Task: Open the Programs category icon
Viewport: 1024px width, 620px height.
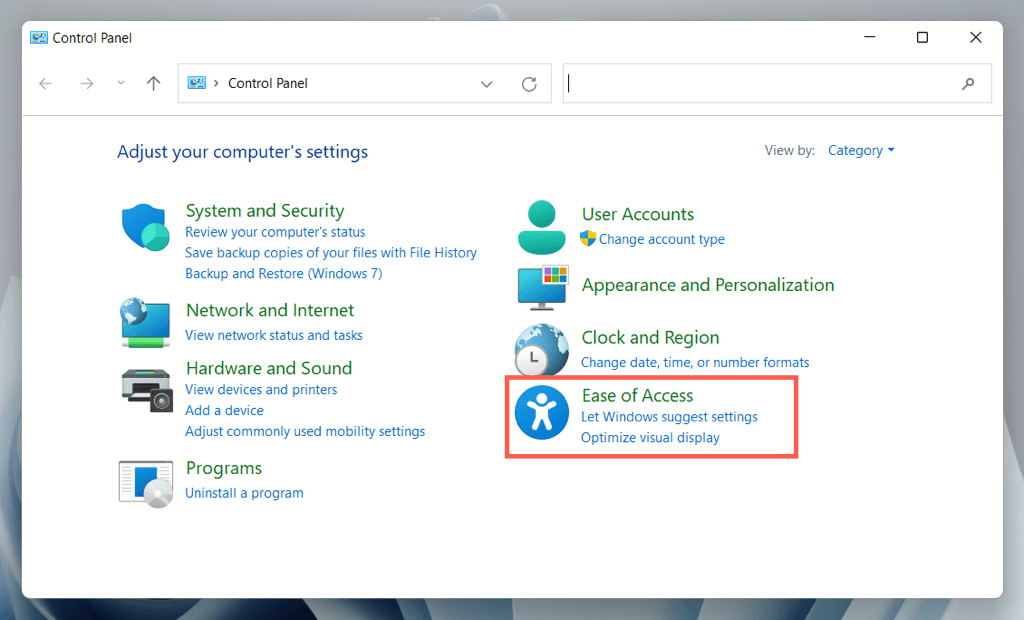Action: click(x=146, y=482)
